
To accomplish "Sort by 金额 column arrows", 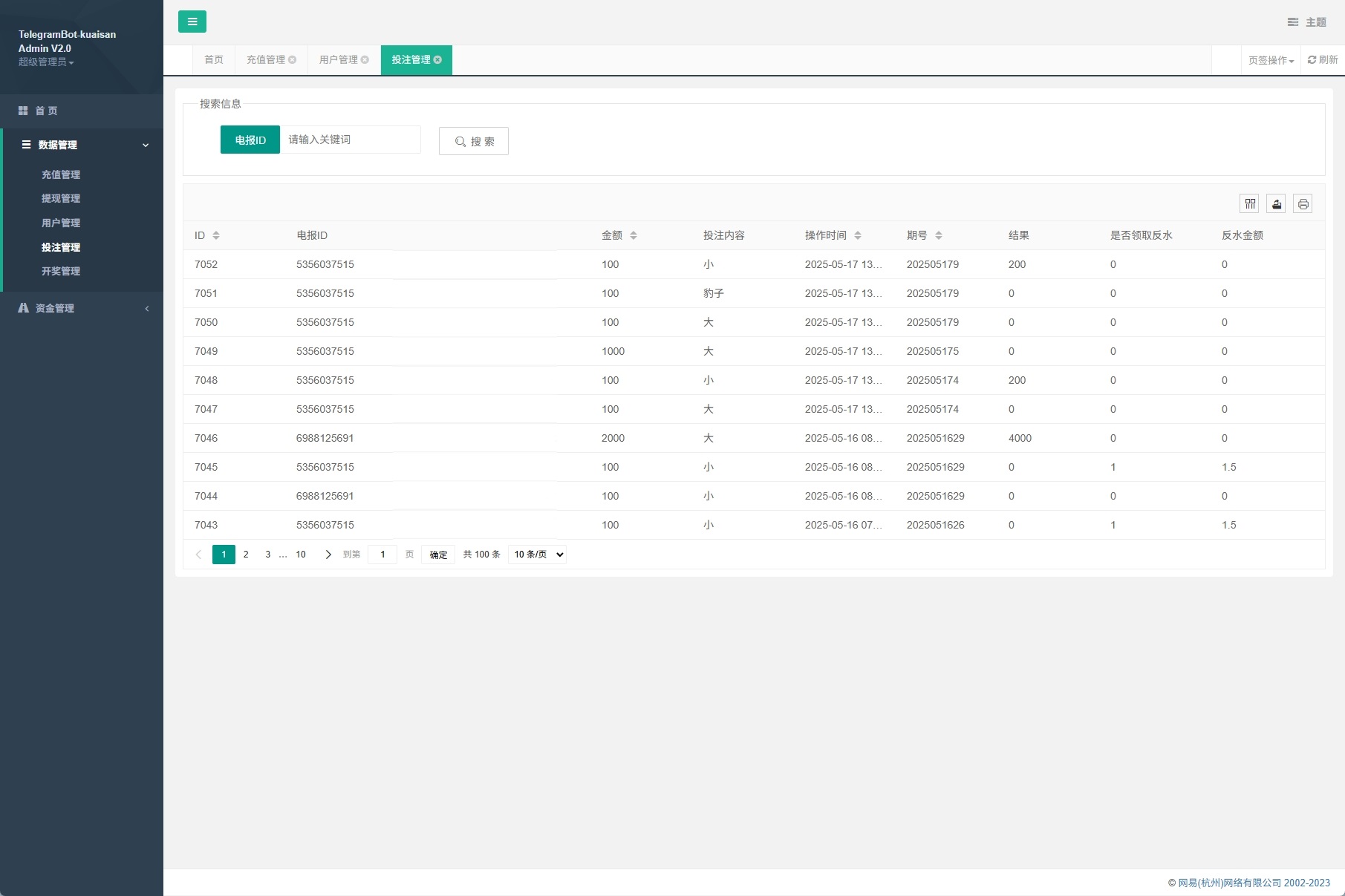I will point(634,235).
